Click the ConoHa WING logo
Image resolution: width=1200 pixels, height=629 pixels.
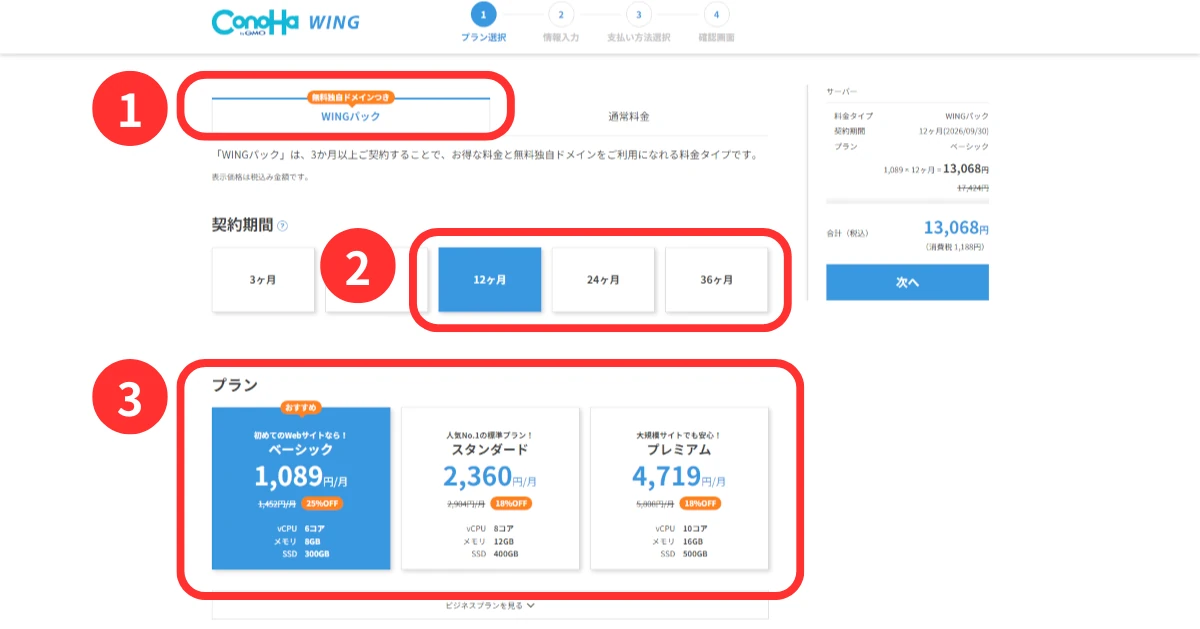[x=285, y=21]
